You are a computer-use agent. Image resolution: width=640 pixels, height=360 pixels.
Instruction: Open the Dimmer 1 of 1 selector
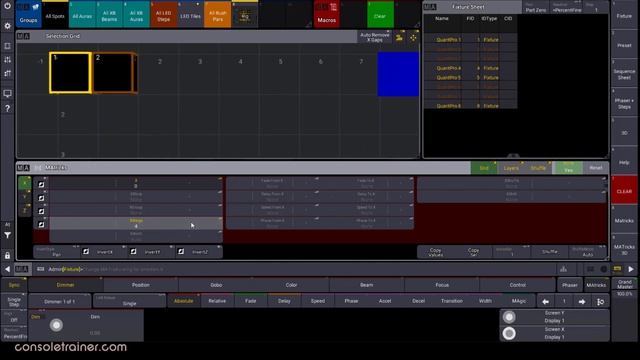(60, 301)
